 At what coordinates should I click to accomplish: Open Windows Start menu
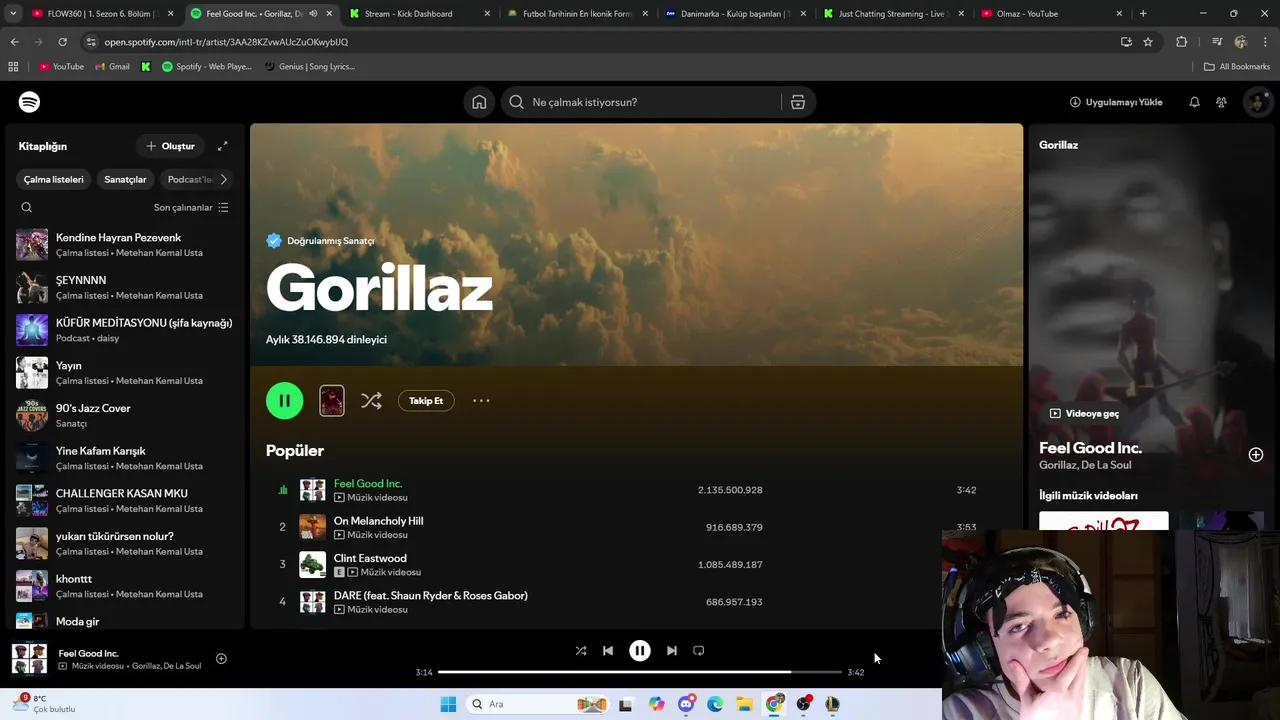point(448,704)
